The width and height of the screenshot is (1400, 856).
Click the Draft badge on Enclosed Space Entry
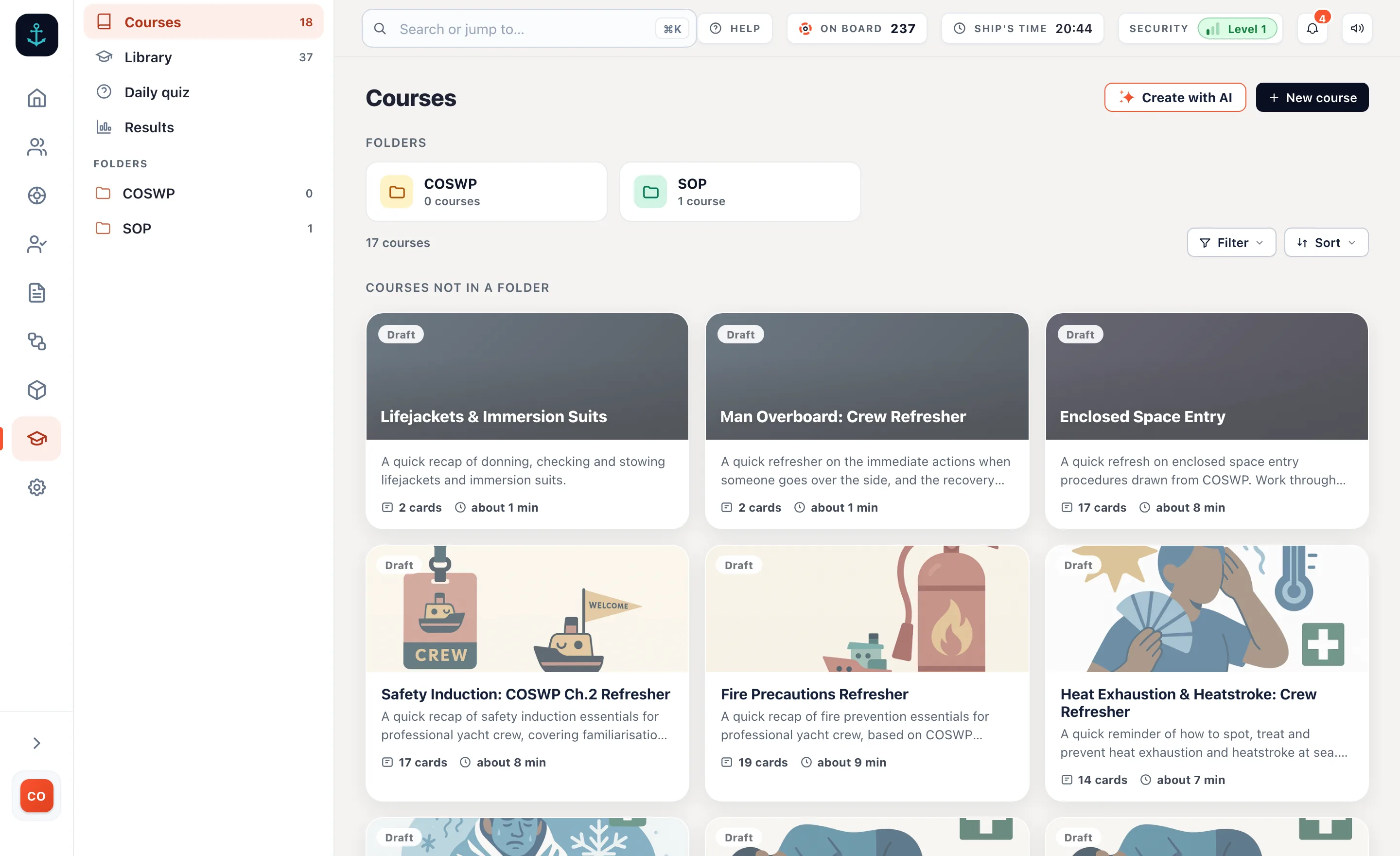point(1080,334)
